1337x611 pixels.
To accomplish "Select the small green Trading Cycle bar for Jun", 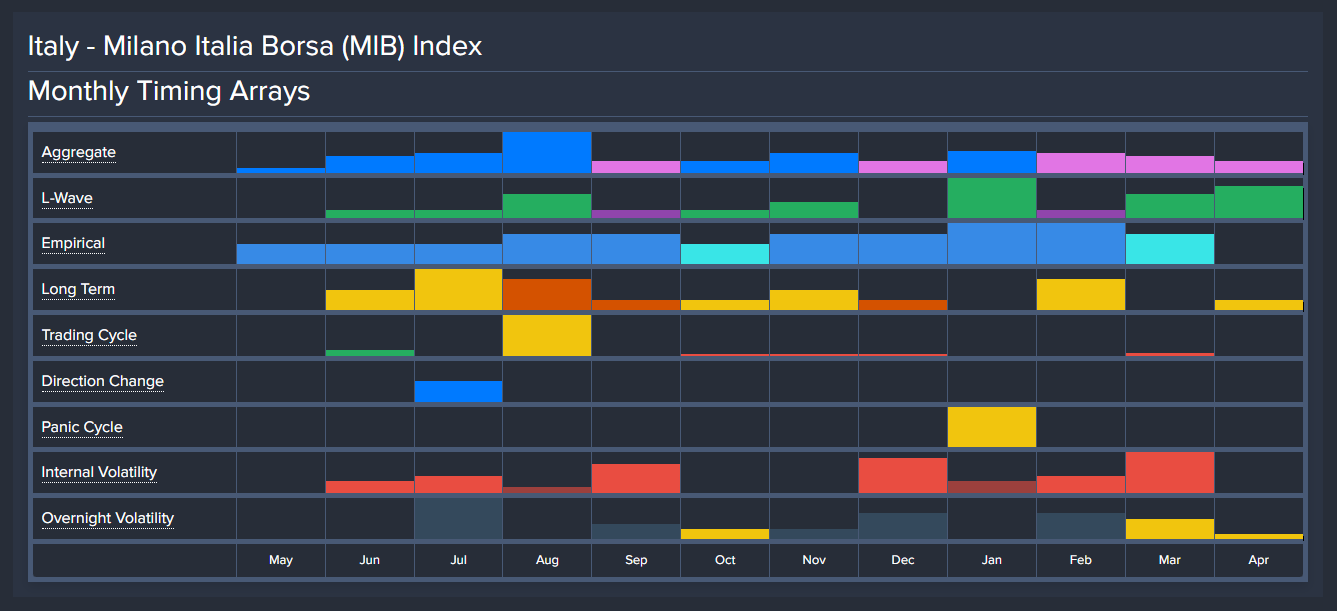I will coord(370,353).
